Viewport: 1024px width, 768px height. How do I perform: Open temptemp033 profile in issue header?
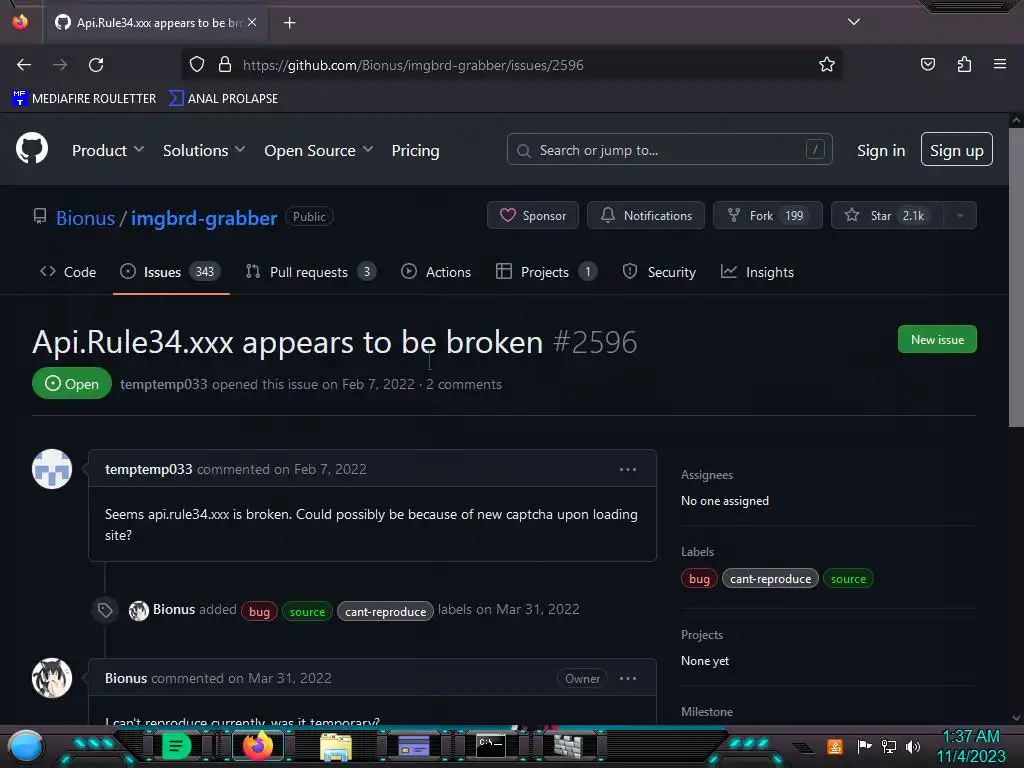click(x=163, y=384)
